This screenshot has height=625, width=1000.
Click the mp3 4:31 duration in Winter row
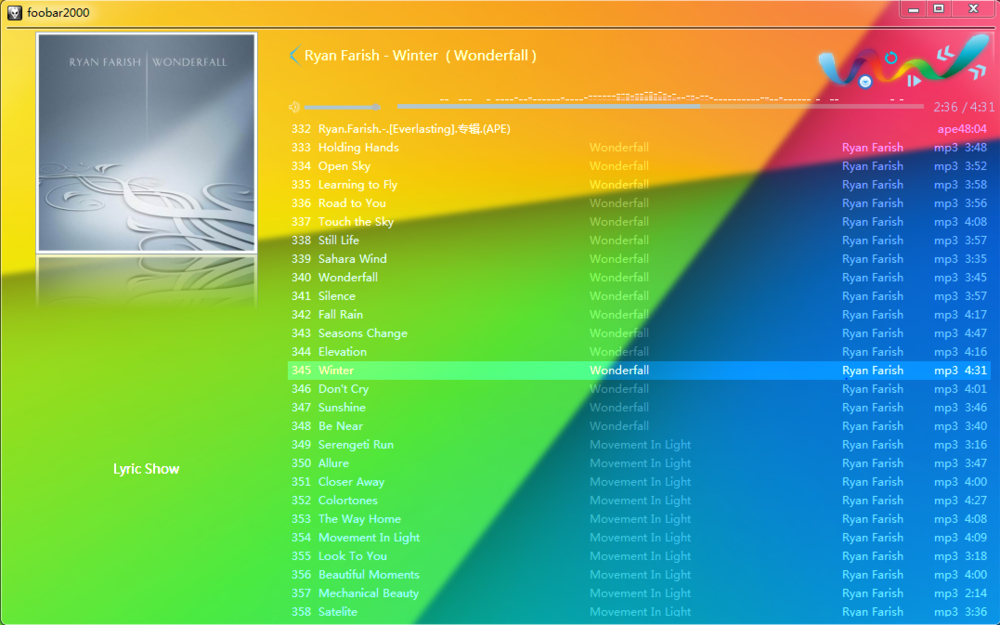(x=960, y=370)
